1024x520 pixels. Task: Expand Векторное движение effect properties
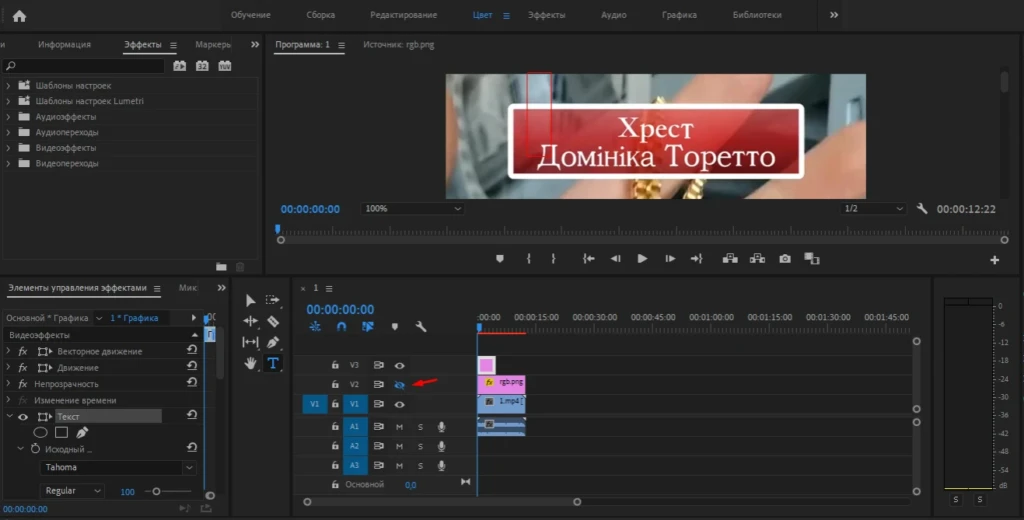8,351
